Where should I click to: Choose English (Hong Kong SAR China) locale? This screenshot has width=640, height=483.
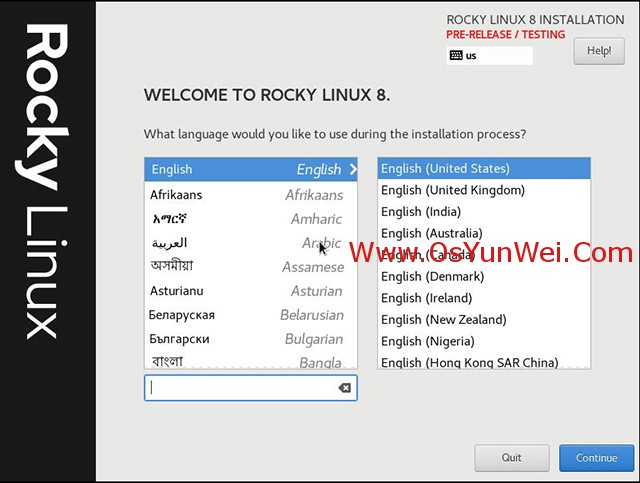[x=484, y=362]
